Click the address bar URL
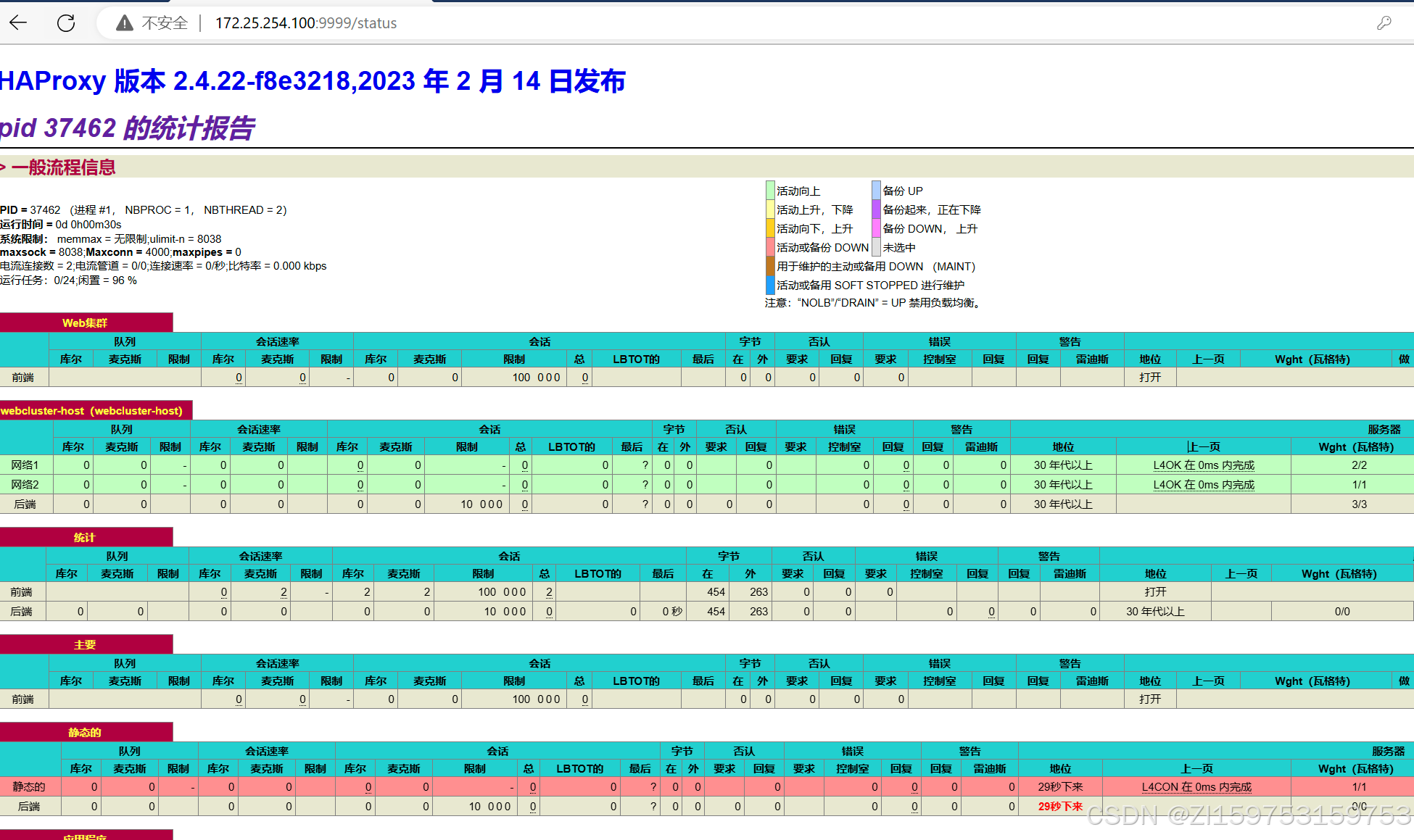 coord(306,23)
